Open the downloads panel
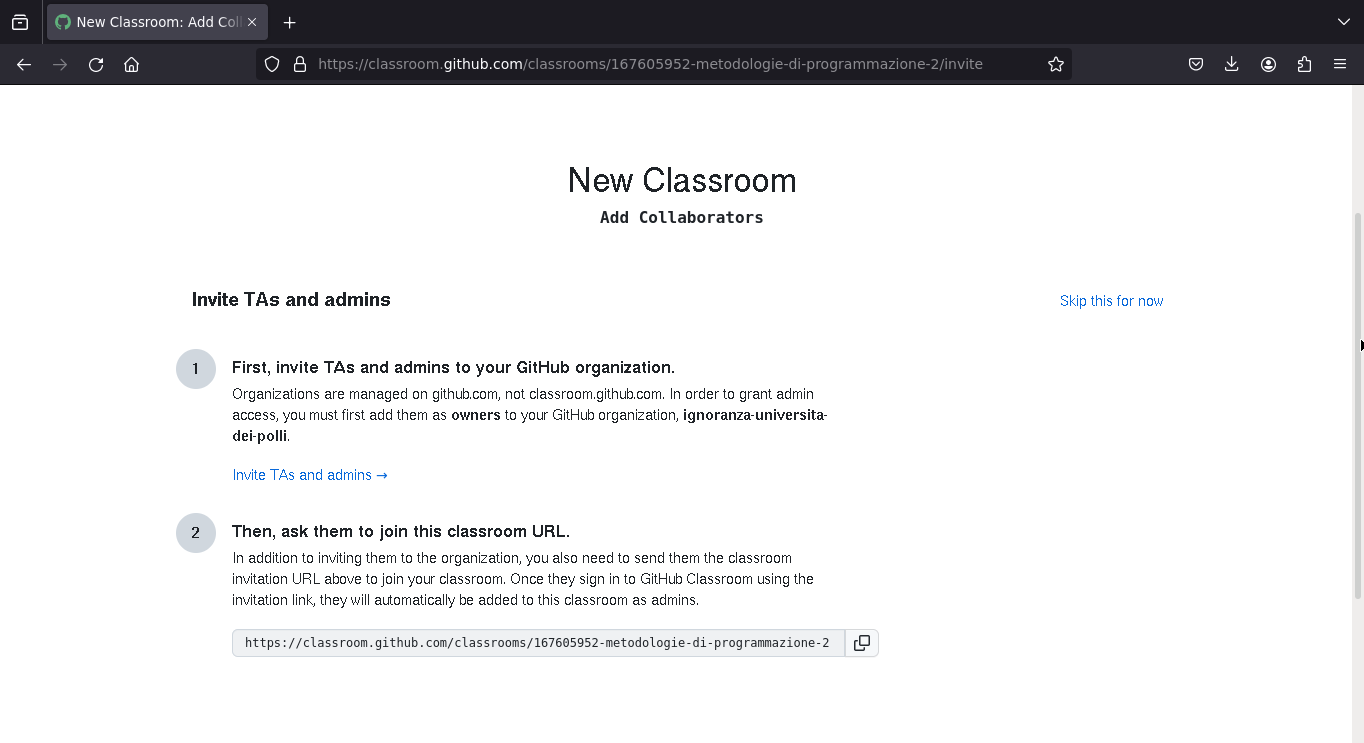Screen dimensions: 1364x743 tap(1232, 64)
